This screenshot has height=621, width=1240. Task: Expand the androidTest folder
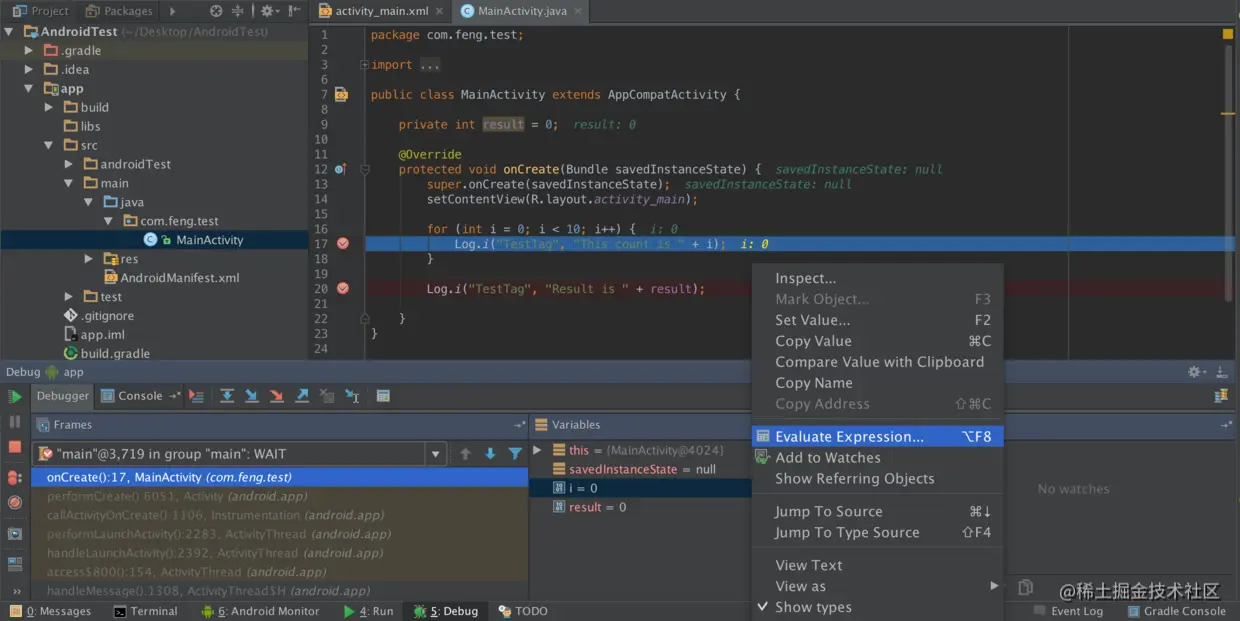(x=68, y=165)
